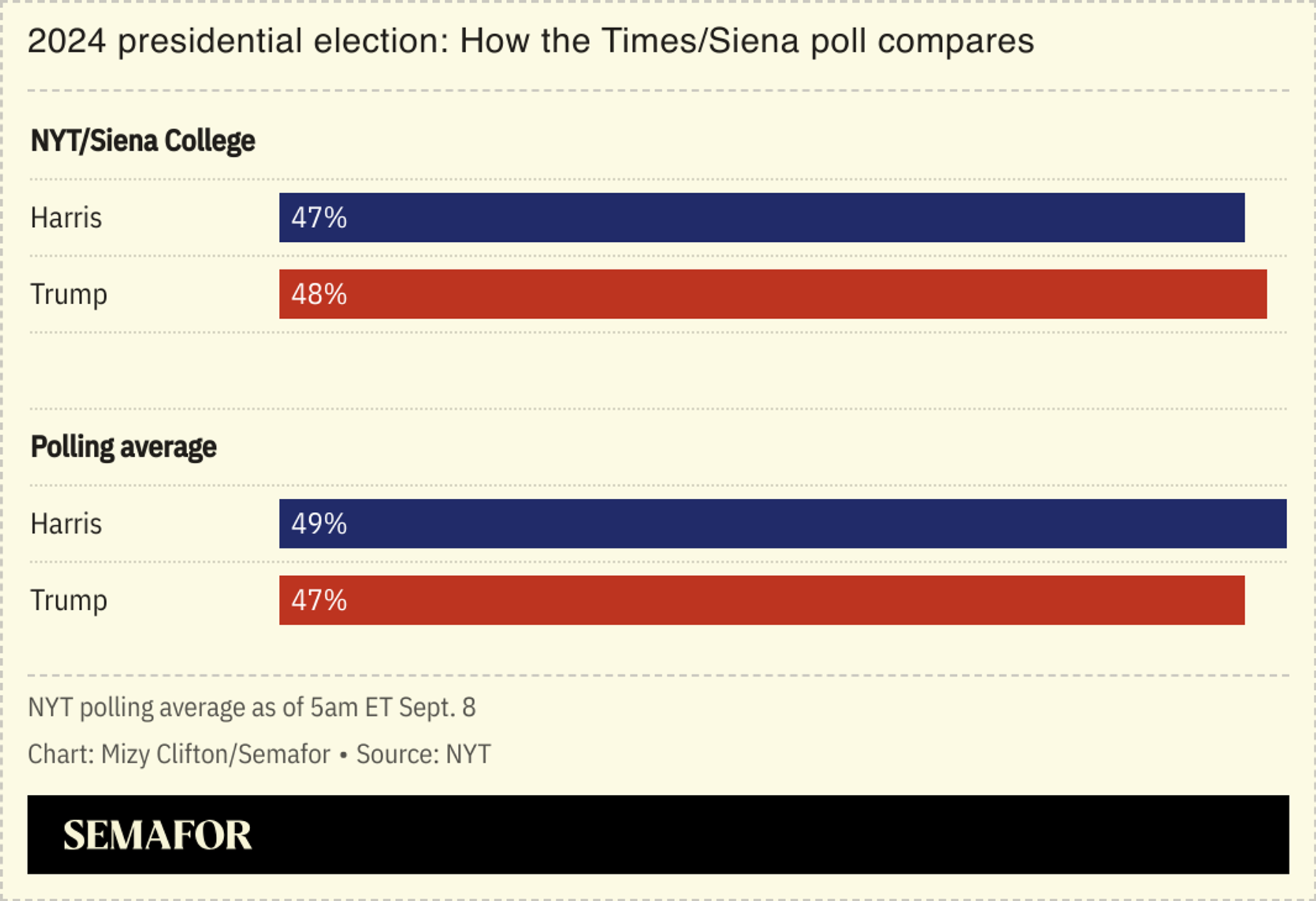Click the 47% value on Trump average bar

point(319,601)
